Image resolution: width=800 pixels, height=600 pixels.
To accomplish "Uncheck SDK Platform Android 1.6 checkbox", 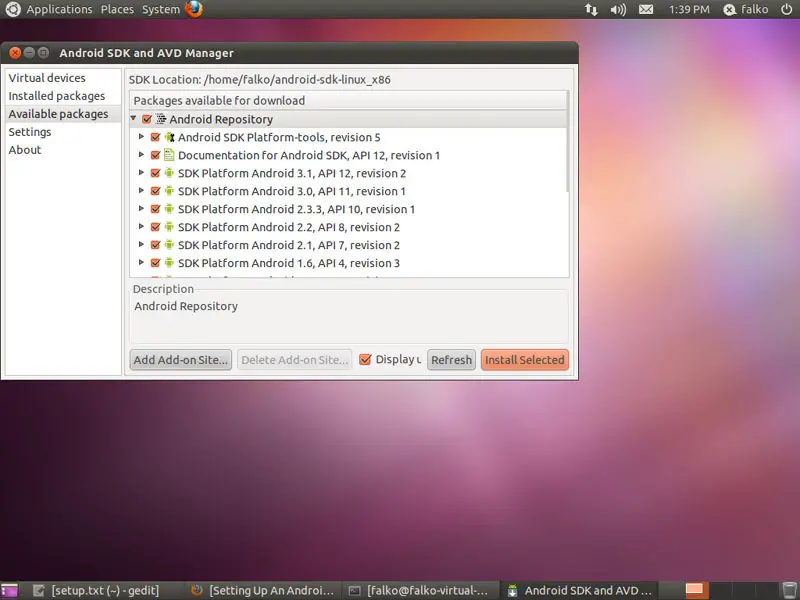I will coord(156,263).
